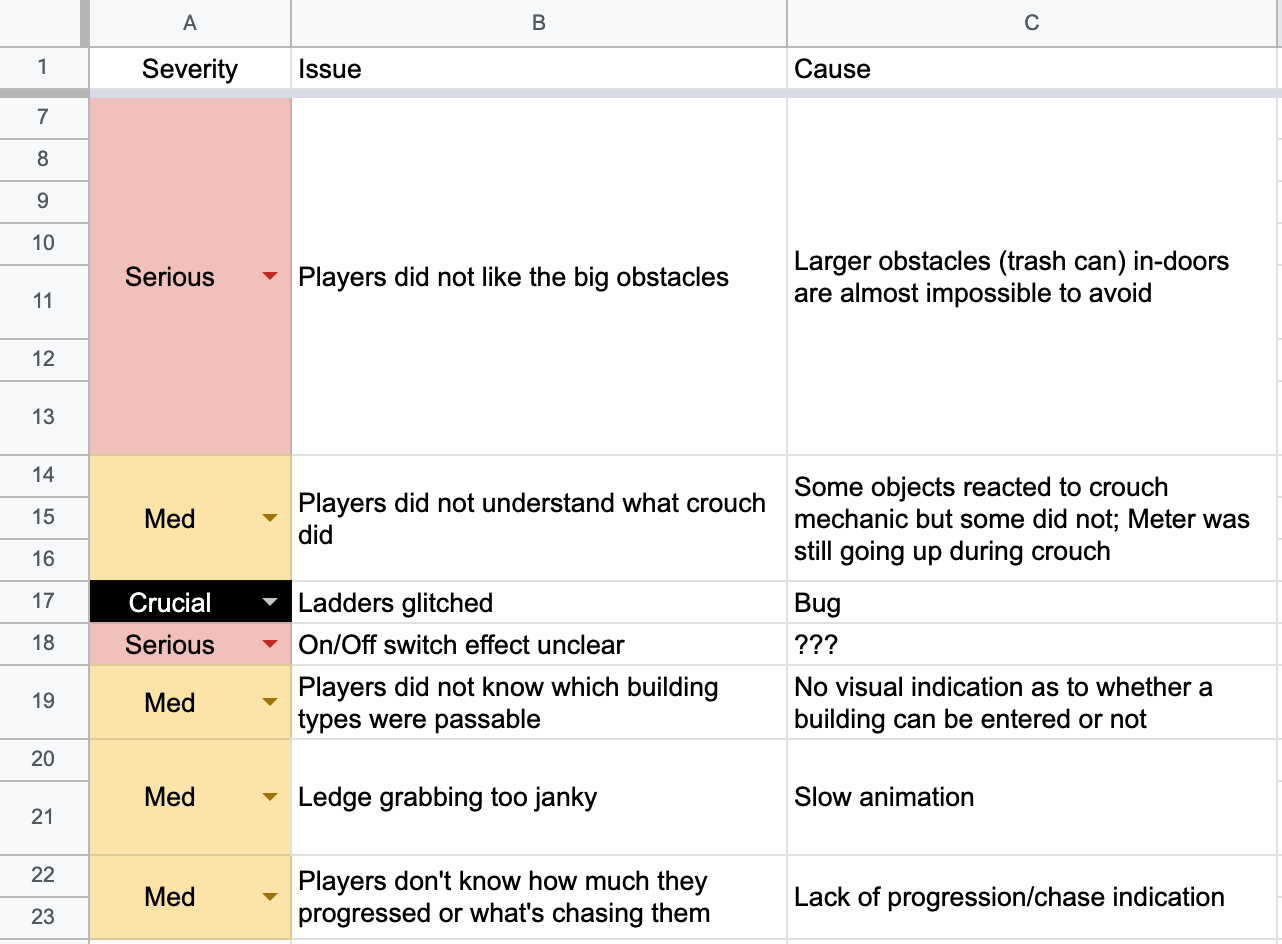This screenshot has height=944, width=1282.
Task: Select 'On/Off switch effect unclear' cell
Action: click(x=539, y=644)
